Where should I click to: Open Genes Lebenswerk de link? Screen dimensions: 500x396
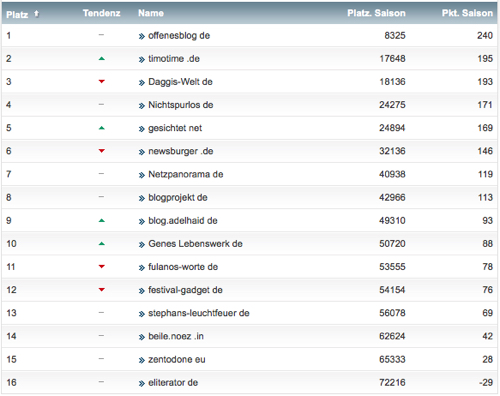195,243
